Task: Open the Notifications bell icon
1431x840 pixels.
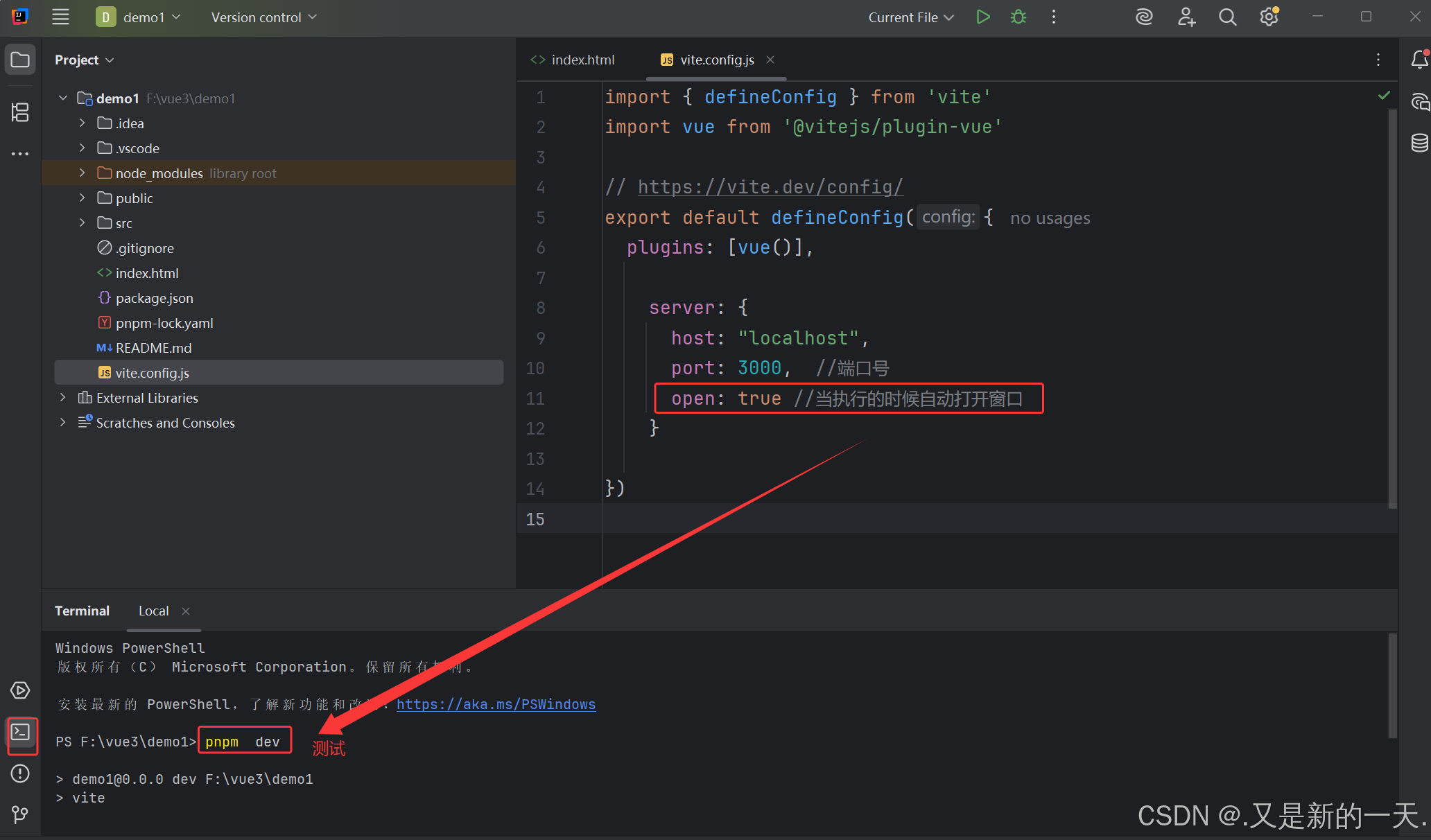Action: coord(1419,60)
